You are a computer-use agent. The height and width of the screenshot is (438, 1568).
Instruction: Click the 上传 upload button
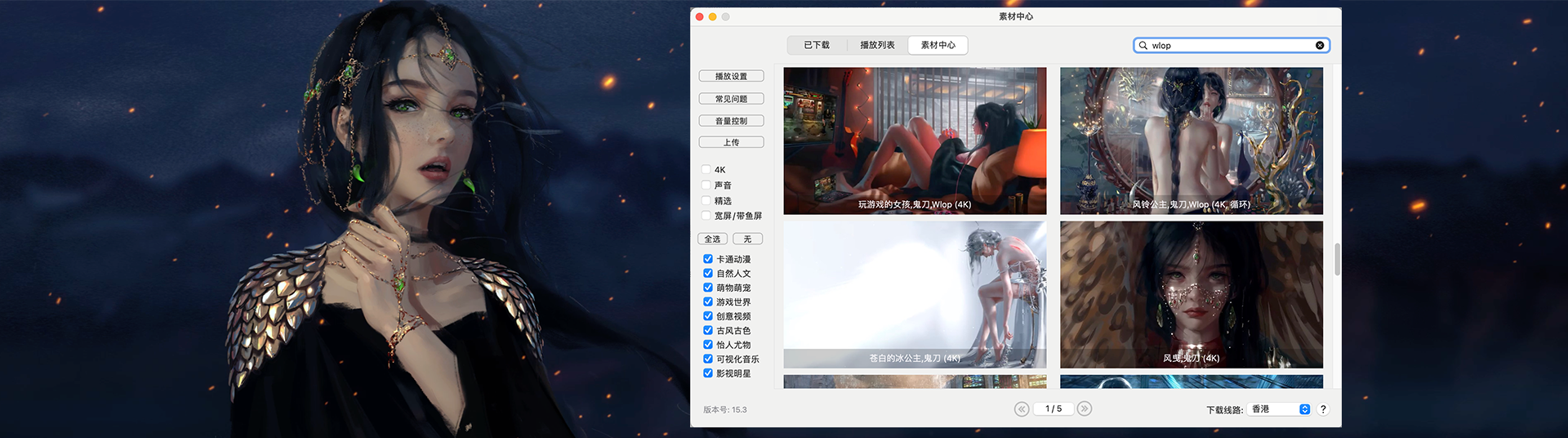click(731, 142)
